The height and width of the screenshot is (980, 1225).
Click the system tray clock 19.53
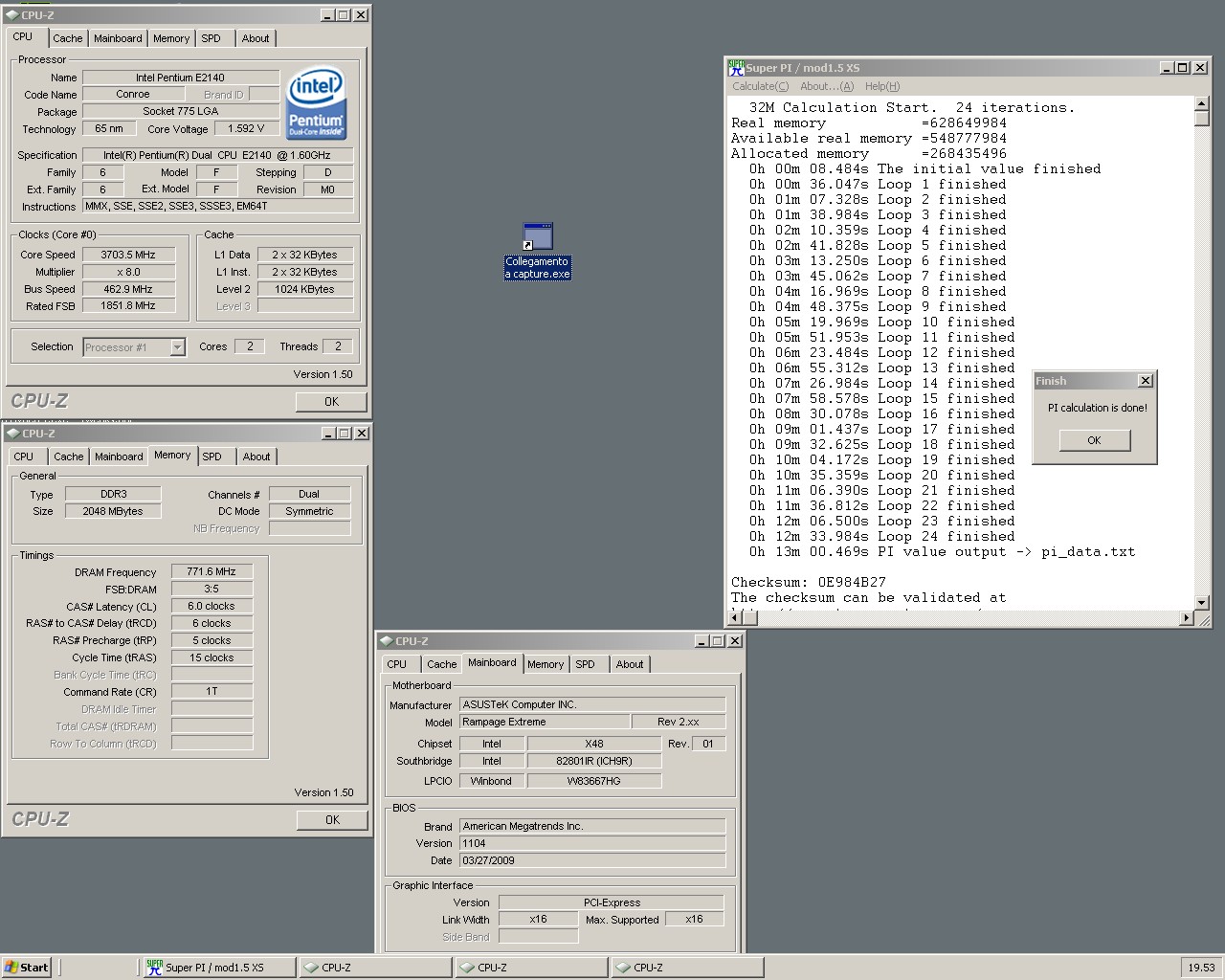click(1201, 968)
